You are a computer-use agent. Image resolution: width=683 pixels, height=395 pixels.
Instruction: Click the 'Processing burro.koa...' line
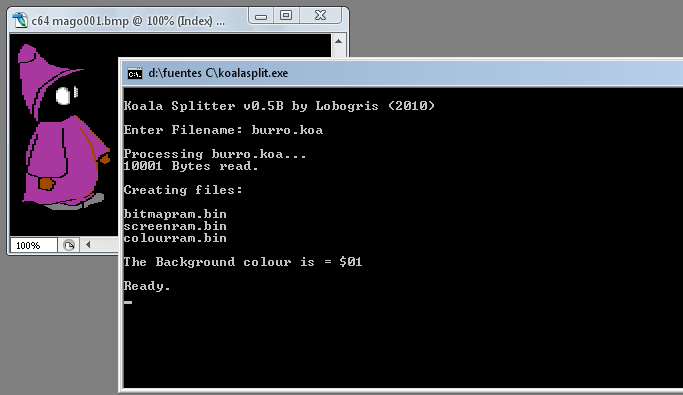(x=215, y=154)
